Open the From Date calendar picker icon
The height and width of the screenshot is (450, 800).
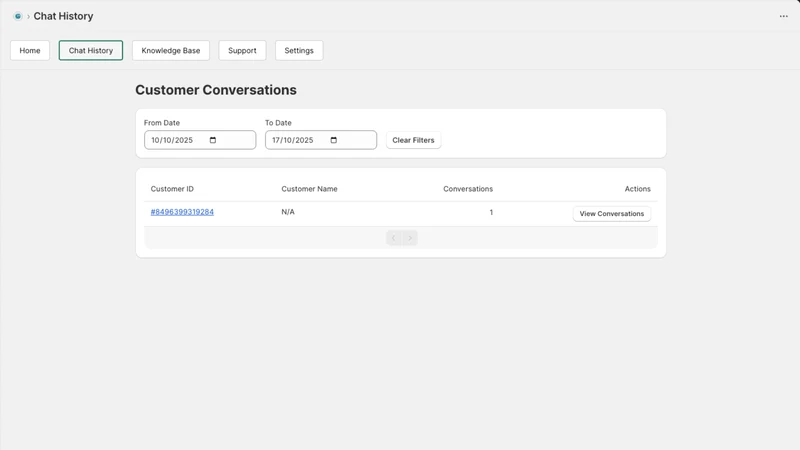pos(213,140)
